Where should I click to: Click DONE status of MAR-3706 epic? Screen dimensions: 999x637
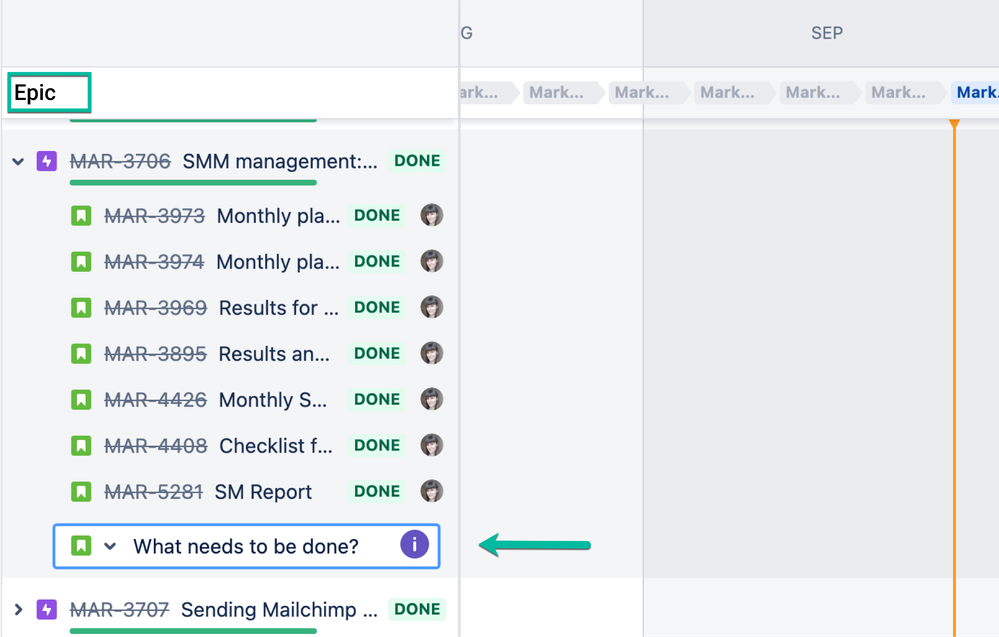pyautogui.click(x=417, y=161)
